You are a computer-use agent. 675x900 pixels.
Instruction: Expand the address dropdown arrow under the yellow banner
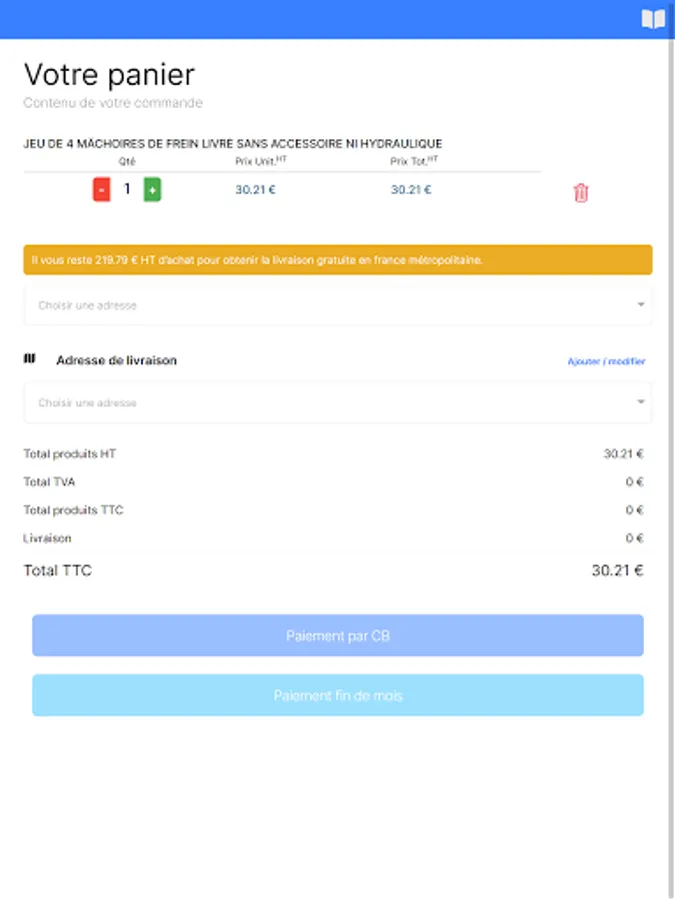(x=640, y=305)
